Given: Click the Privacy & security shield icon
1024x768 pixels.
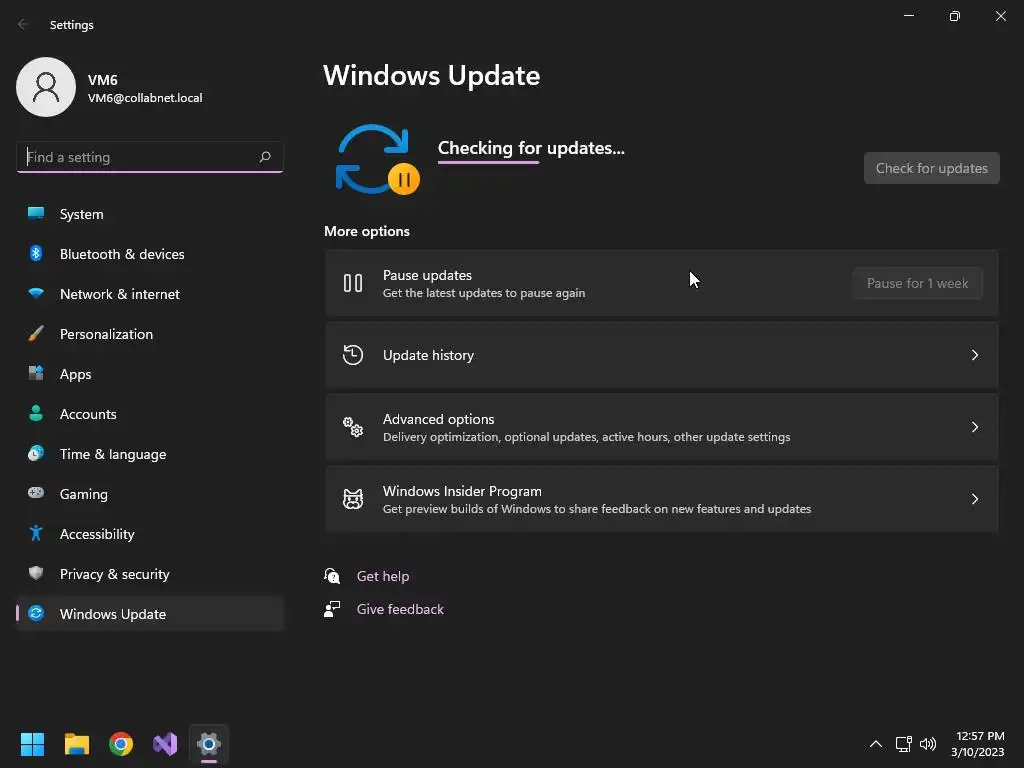Looking at the screenshot, I should (36, 573).
